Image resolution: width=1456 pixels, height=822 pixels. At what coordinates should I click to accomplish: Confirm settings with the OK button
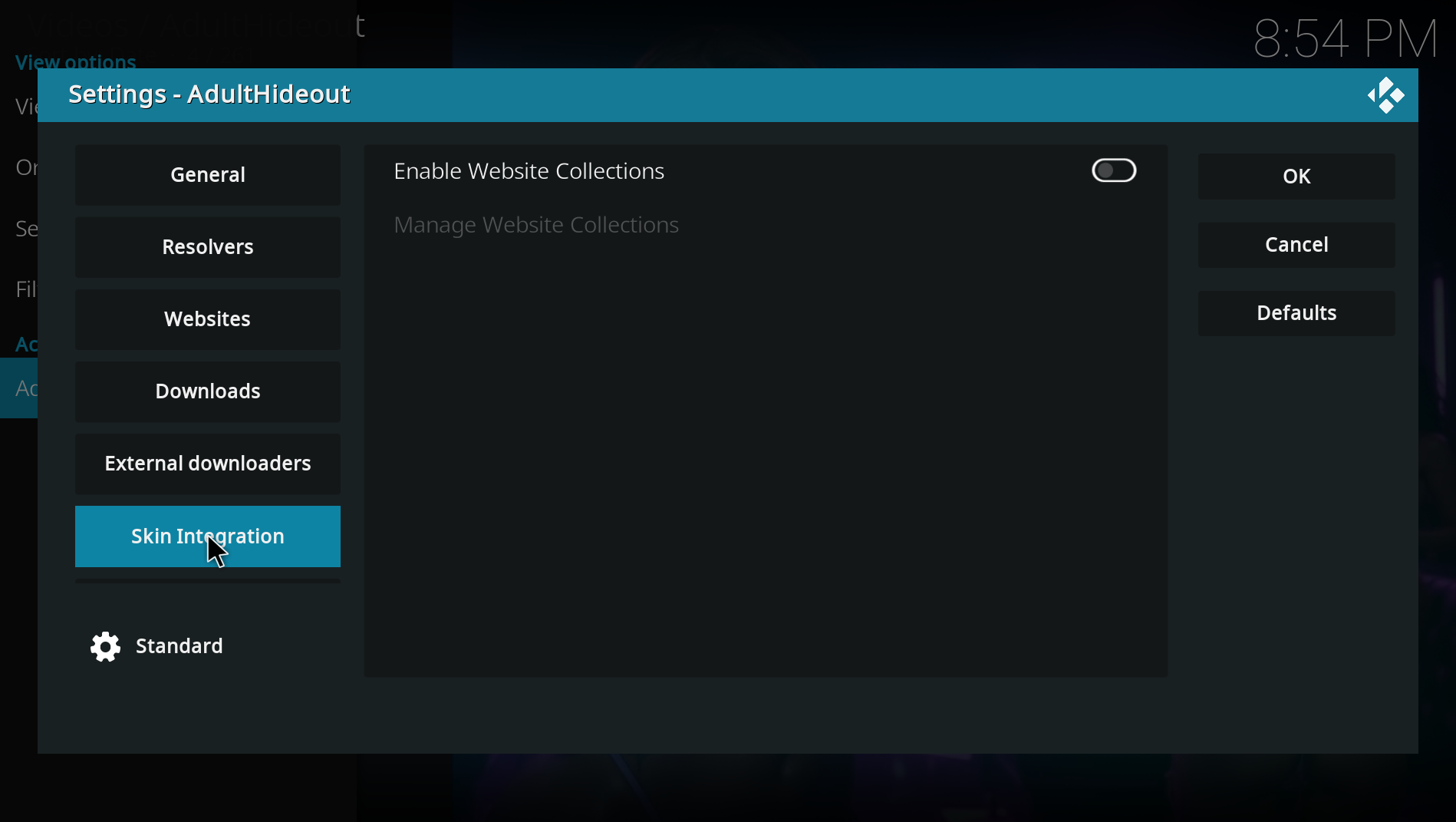coord(1296,177)
